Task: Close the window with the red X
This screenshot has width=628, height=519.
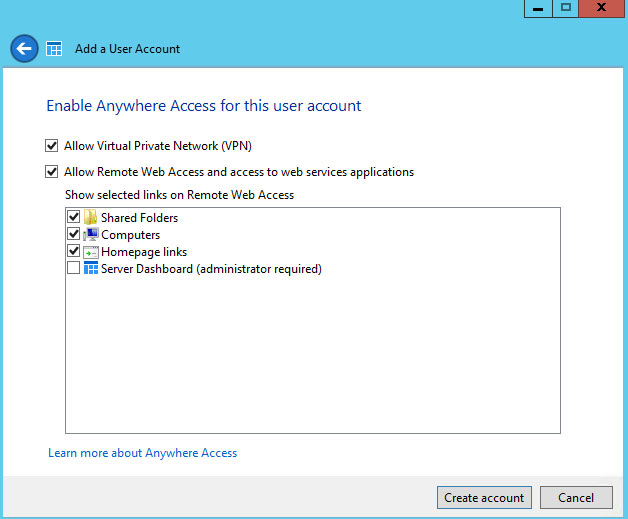Action: (x=603, y=7)
